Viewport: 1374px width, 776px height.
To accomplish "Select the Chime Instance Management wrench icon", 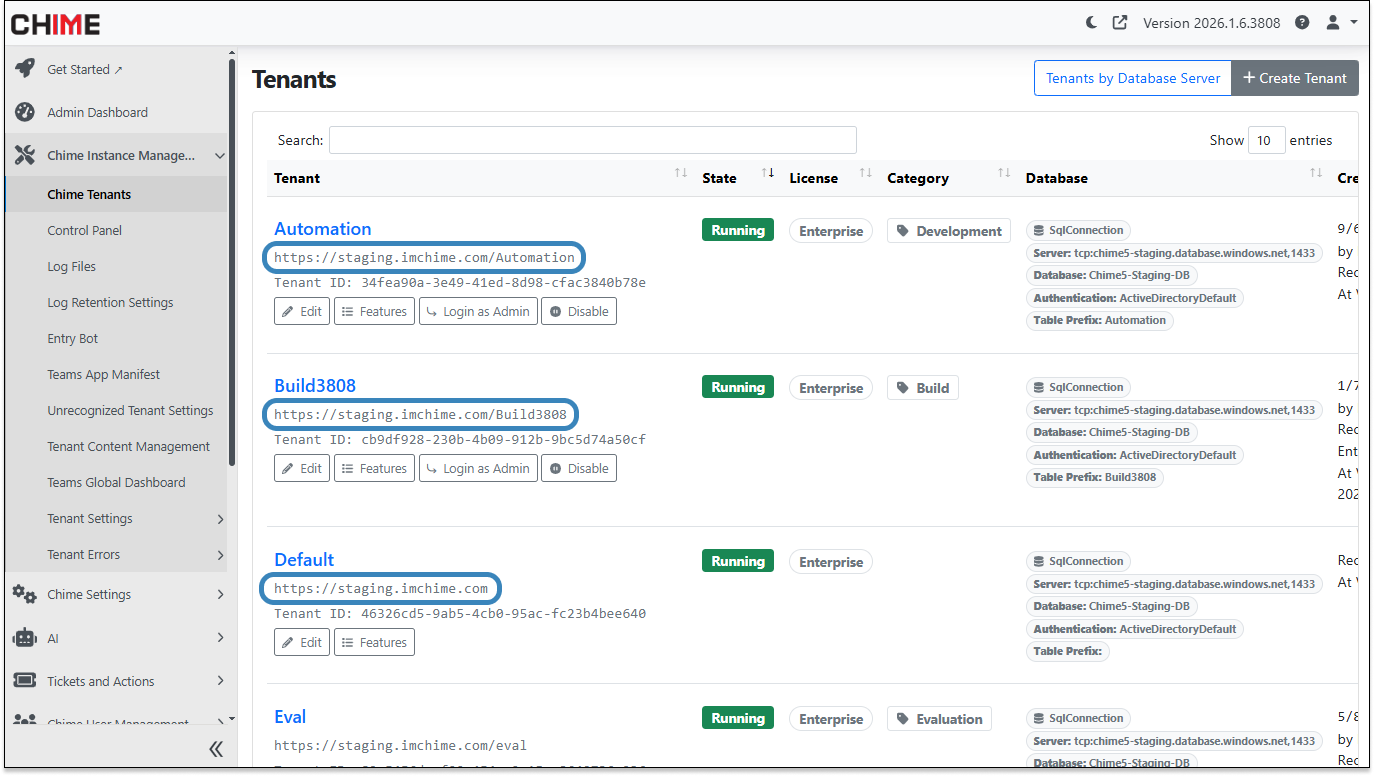I will point(25,154).
